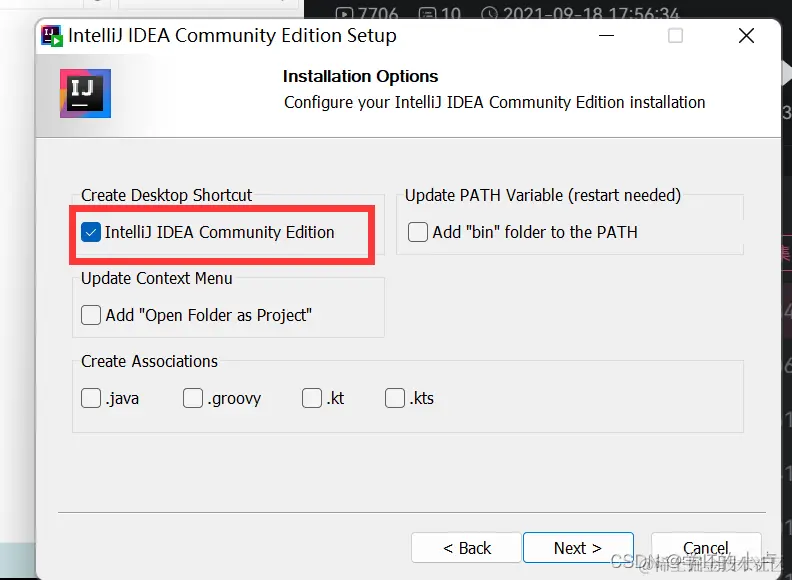Image resolution: width=792 pixels, height=580 pixels.
Task: Maximize the setup window
Action: [x=675, y=36]
